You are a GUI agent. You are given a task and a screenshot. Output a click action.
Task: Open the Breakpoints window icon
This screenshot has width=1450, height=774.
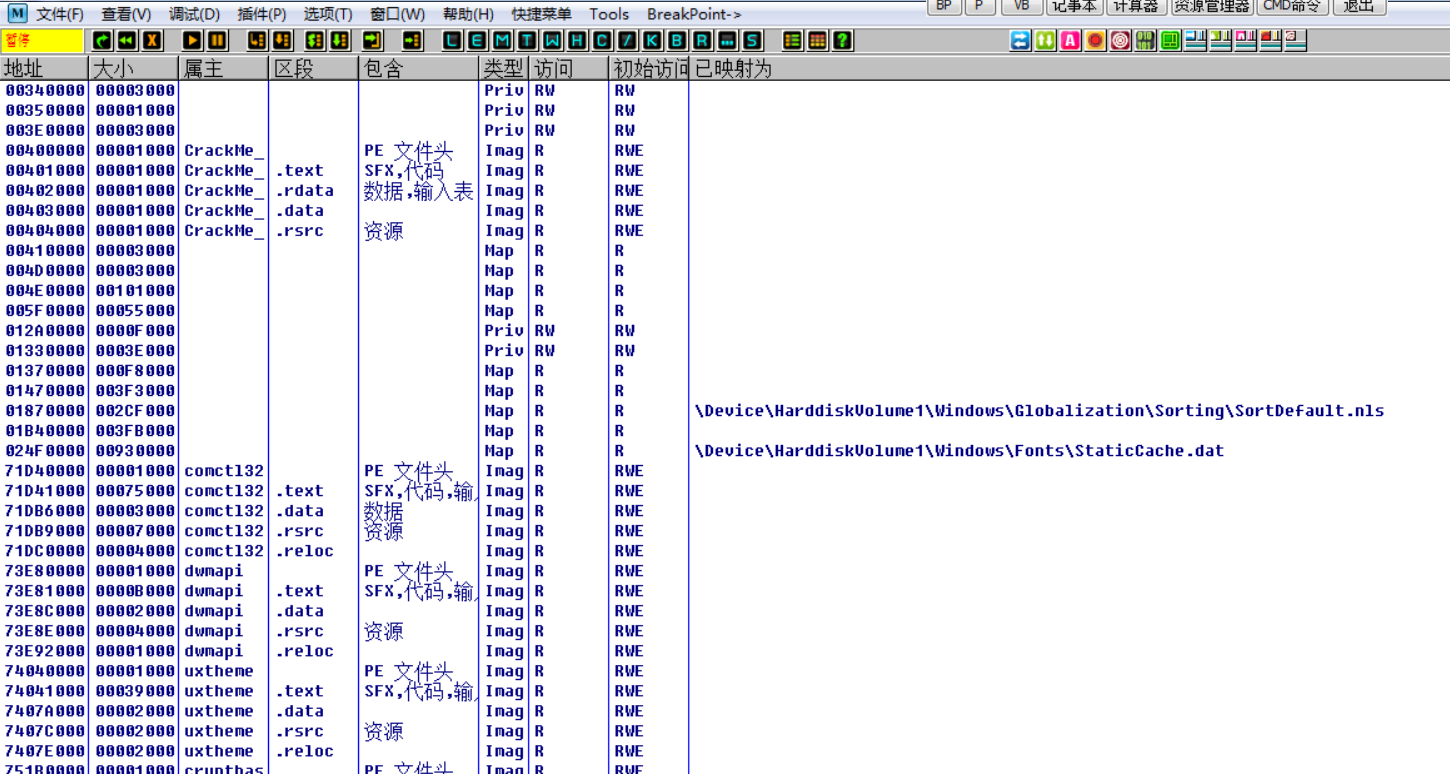pyautogui.click(x=677, y=42)
